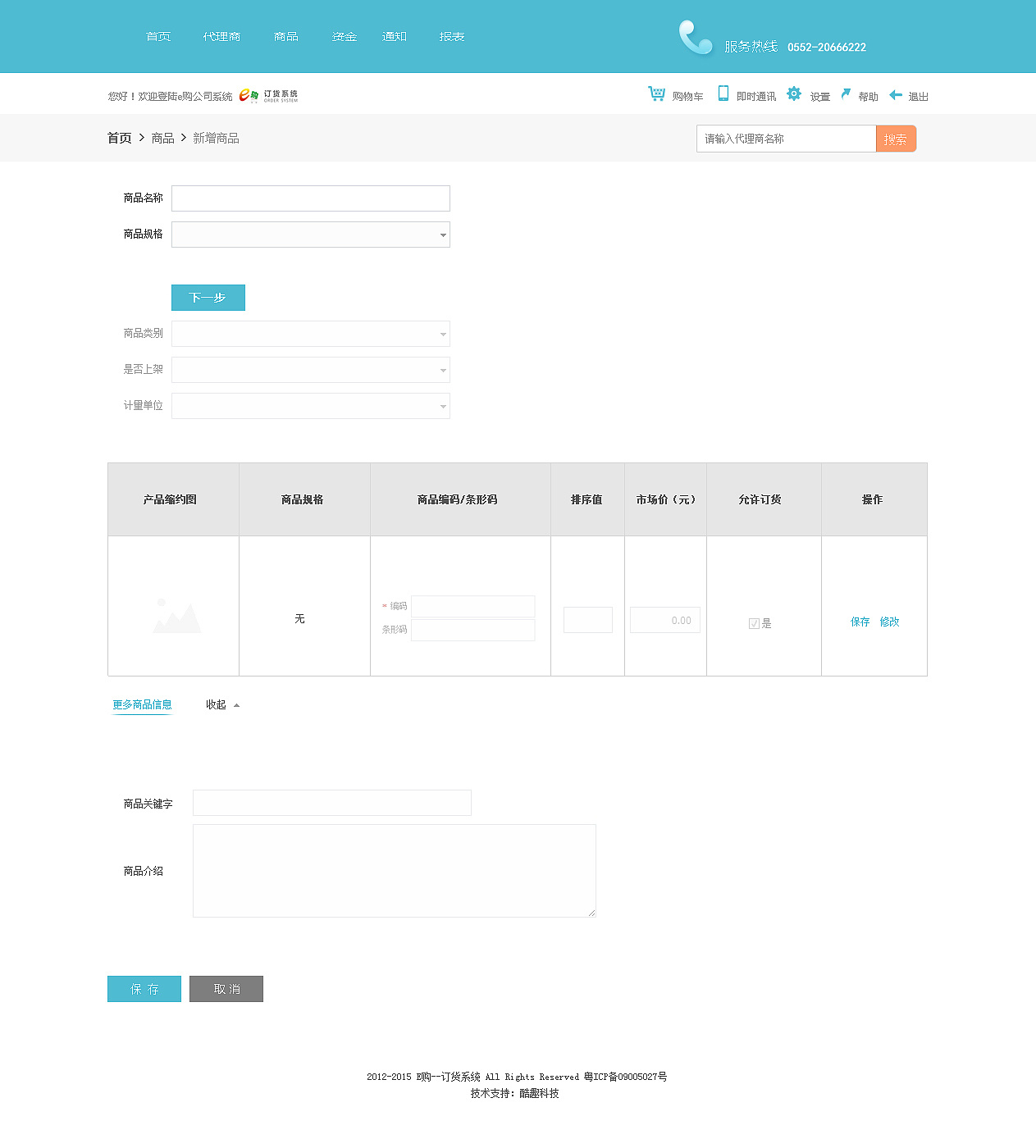Screen dimensions: 1036x1148
Task: Click the 购物车 text link
Action: (x=687, y=97)
